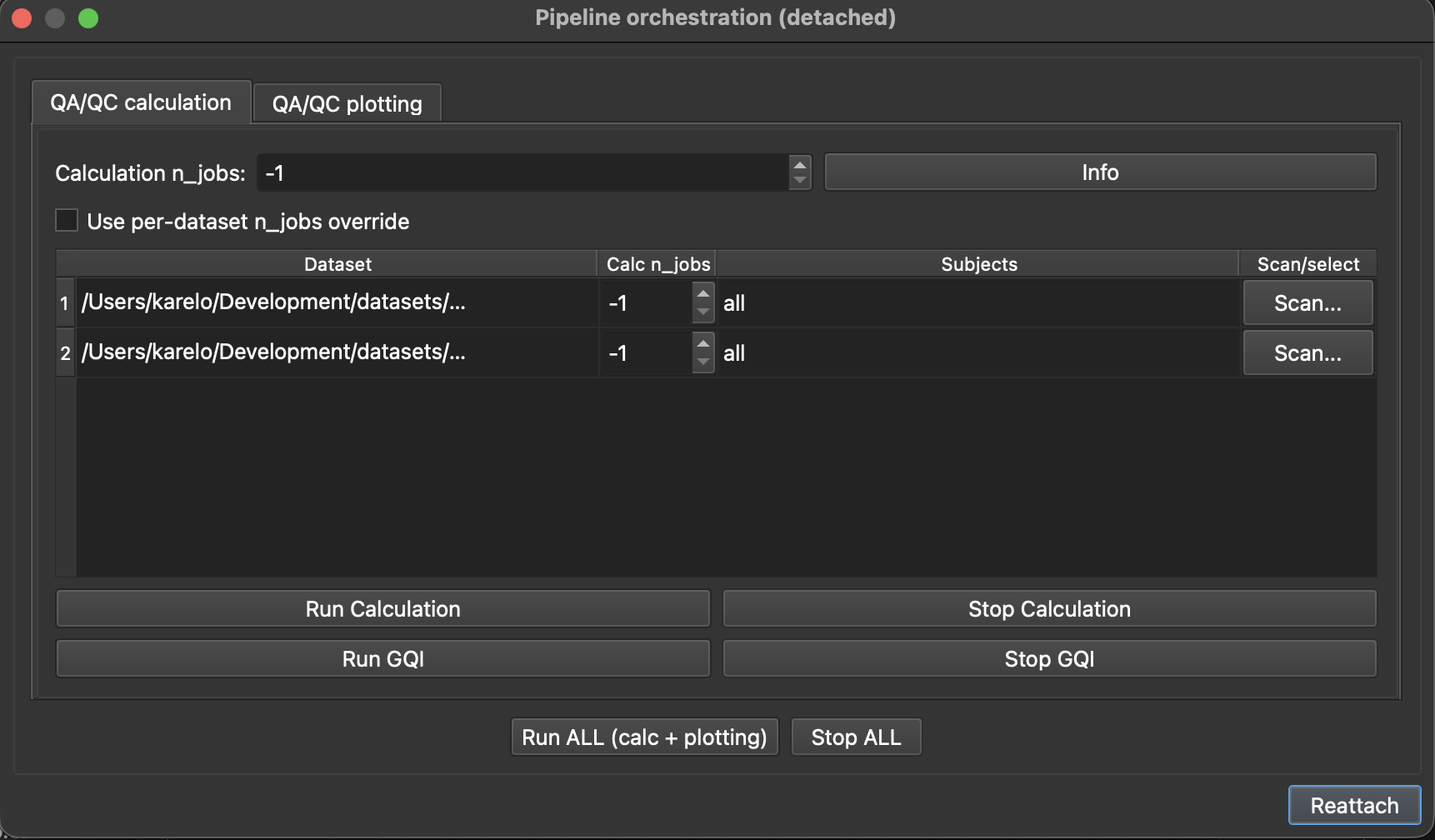This screenshot has height=840, width=1435.
Task: Decrement the Calculation n_jobs spinner down arrow
Action: coord(800,181)
